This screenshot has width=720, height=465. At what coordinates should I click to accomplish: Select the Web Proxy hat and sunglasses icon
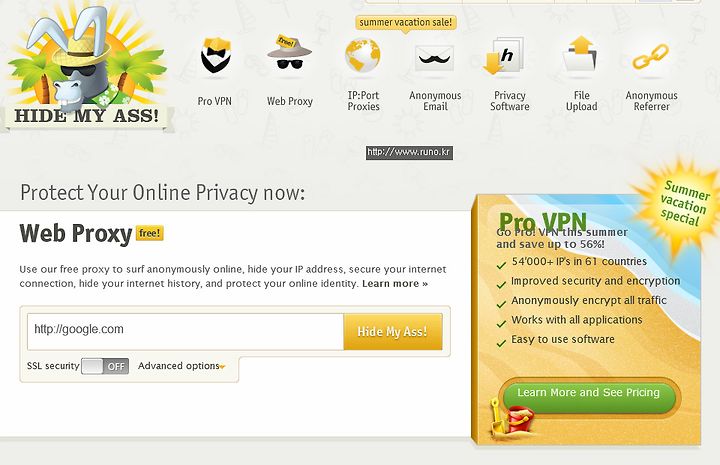tap(289, 53)
